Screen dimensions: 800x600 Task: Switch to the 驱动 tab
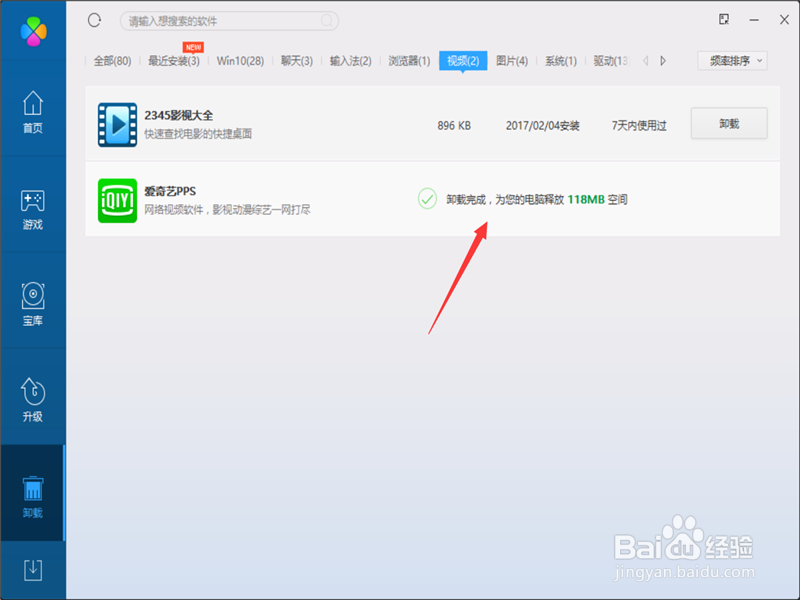pos(611,61)
